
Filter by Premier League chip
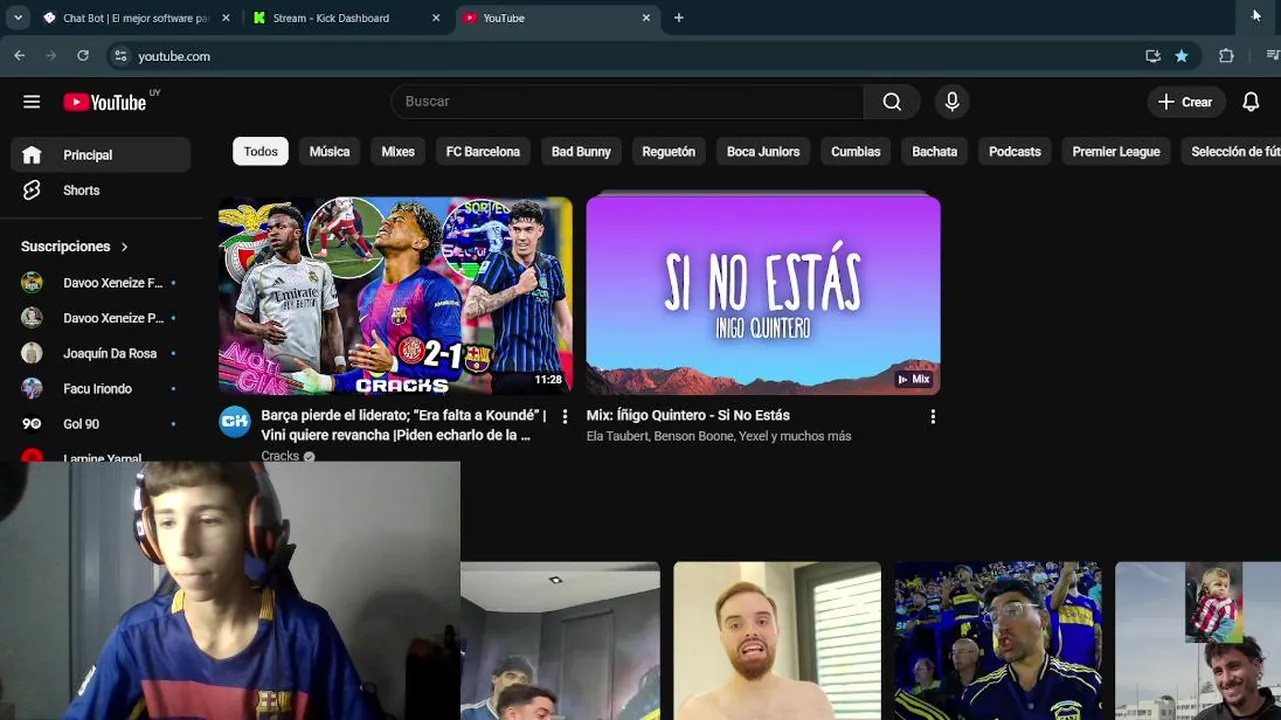[x=1116, y=152]
